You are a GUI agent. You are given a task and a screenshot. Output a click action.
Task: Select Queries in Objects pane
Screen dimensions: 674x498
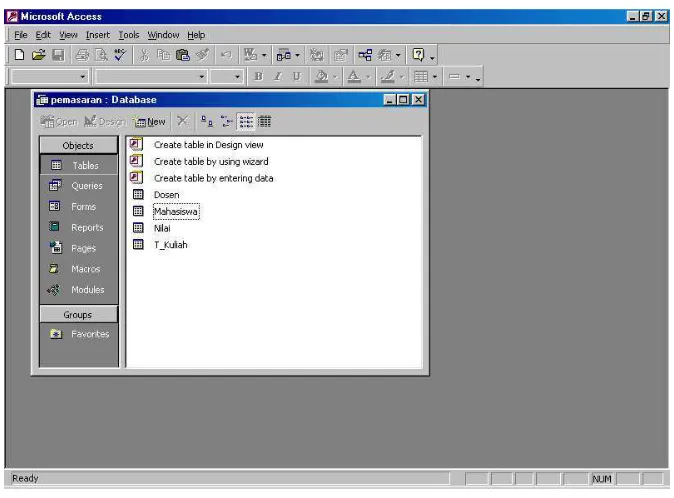coord(78,186)
